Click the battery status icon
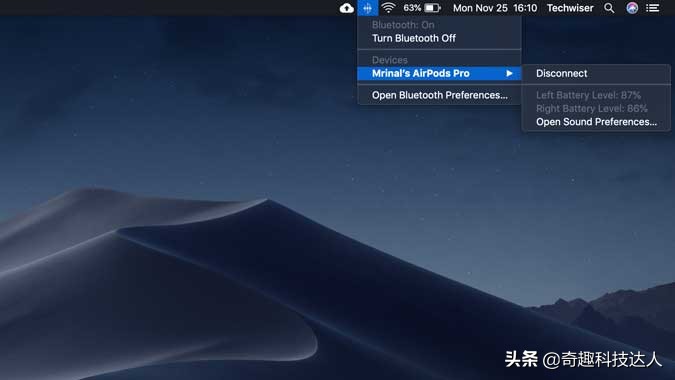The height and width of the screenshot is (380, 675). (x=433, y=8)
